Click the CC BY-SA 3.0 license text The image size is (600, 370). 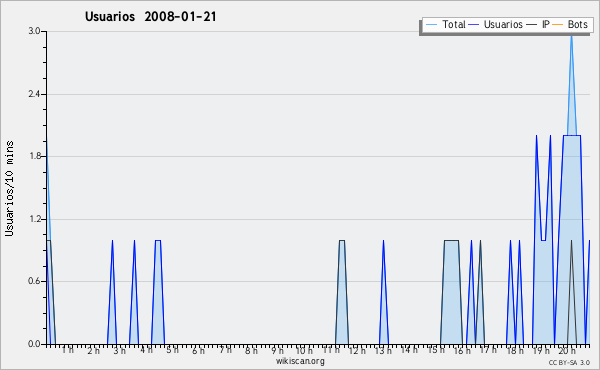pyautogui.click(x=569, y=362)
